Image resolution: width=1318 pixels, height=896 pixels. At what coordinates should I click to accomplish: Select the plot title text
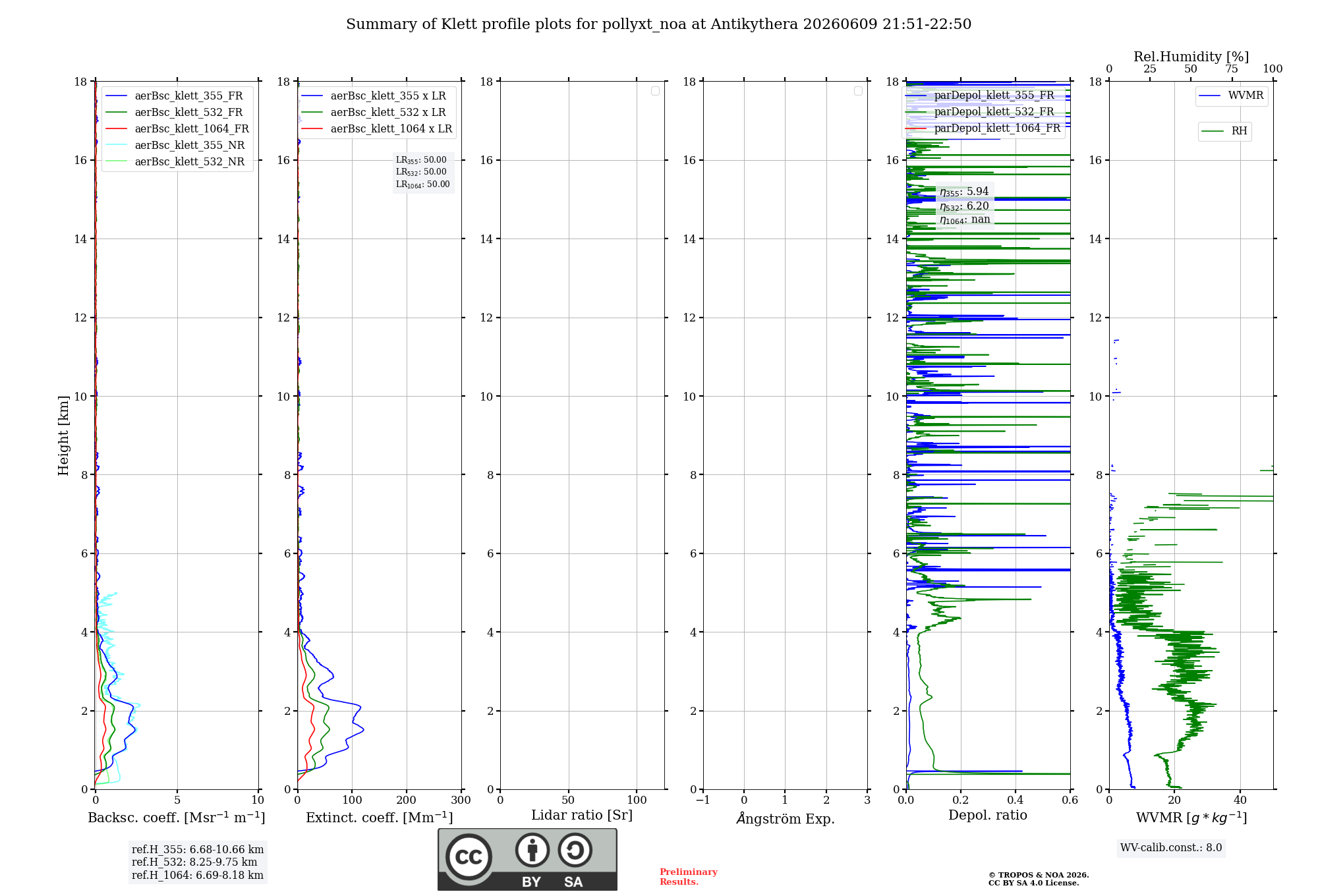658,24
